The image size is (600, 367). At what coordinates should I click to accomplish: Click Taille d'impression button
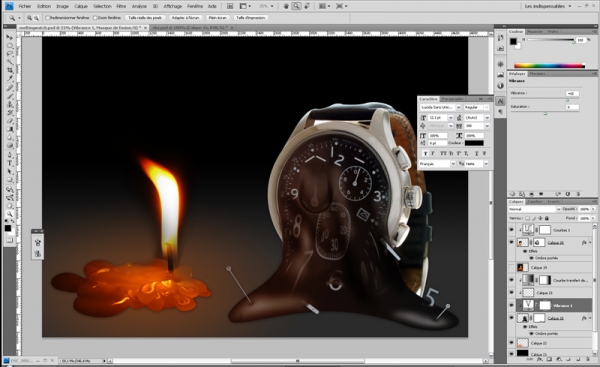click(x=250, y=18)
